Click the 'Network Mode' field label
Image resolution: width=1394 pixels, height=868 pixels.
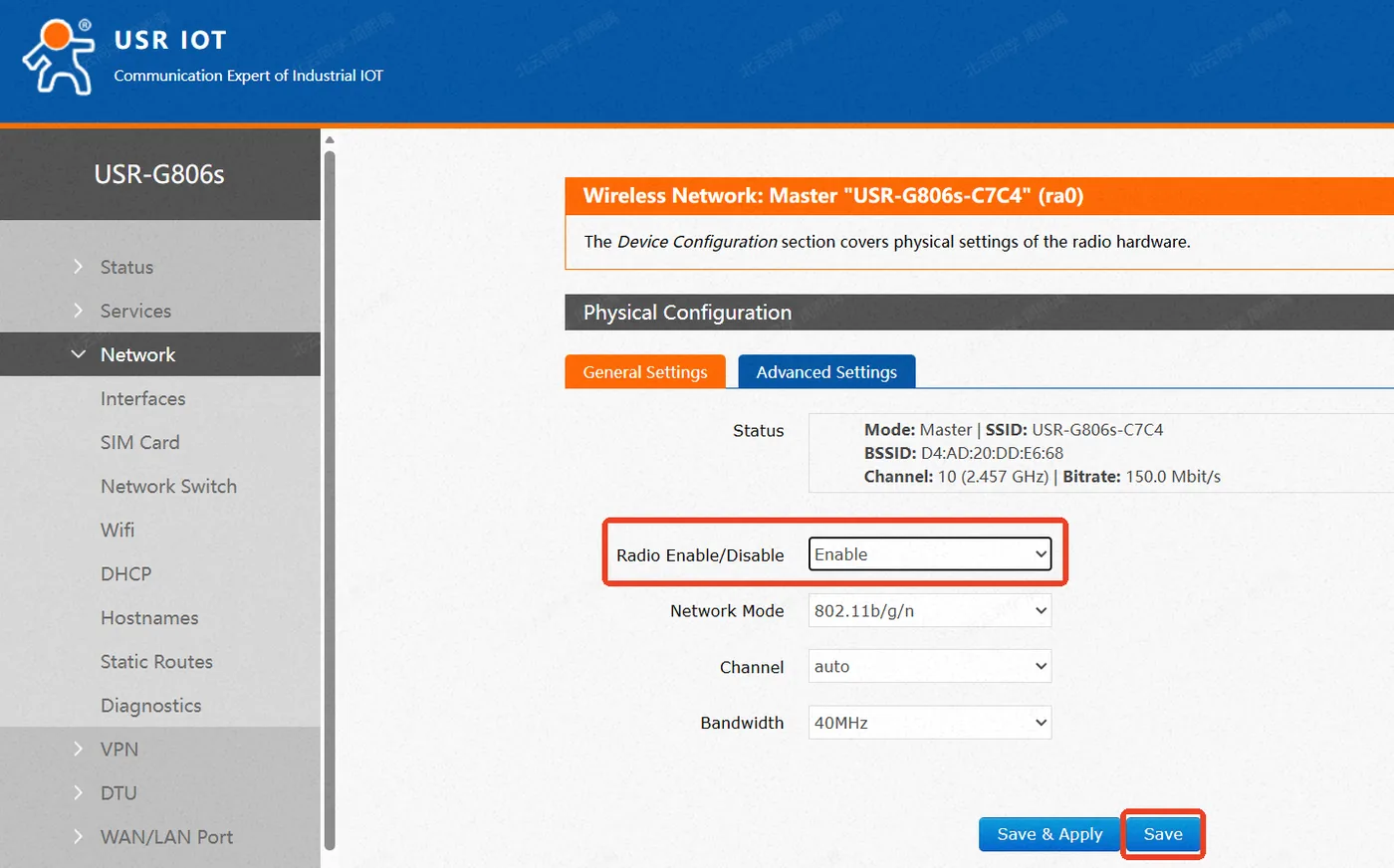coord(727,611)
